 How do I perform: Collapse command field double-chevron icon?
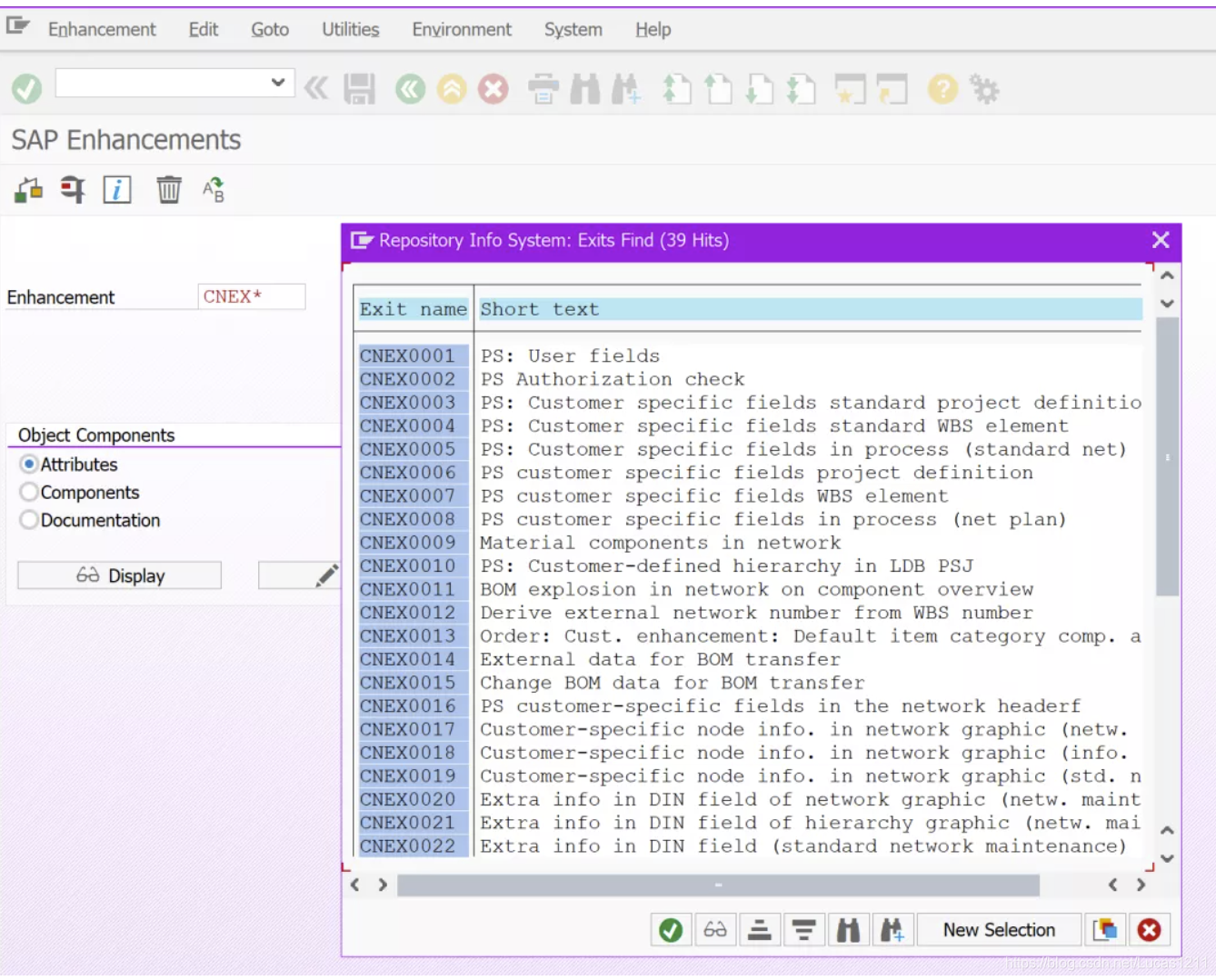316,88
